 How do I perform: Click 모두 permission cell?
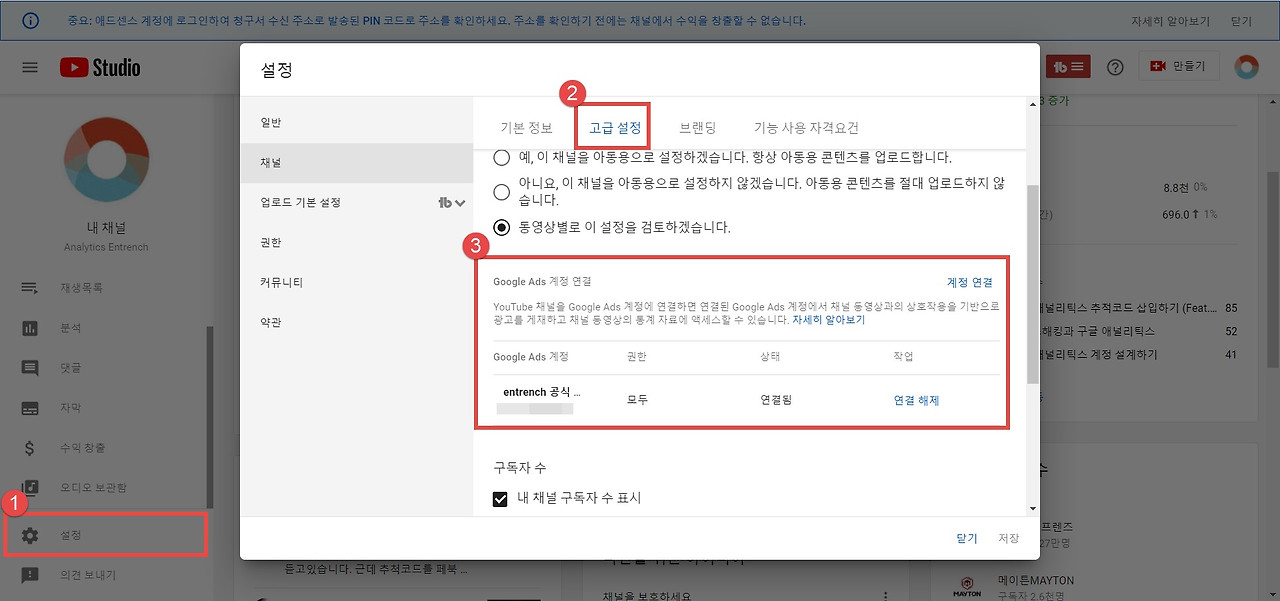click(x=637, y=400)
